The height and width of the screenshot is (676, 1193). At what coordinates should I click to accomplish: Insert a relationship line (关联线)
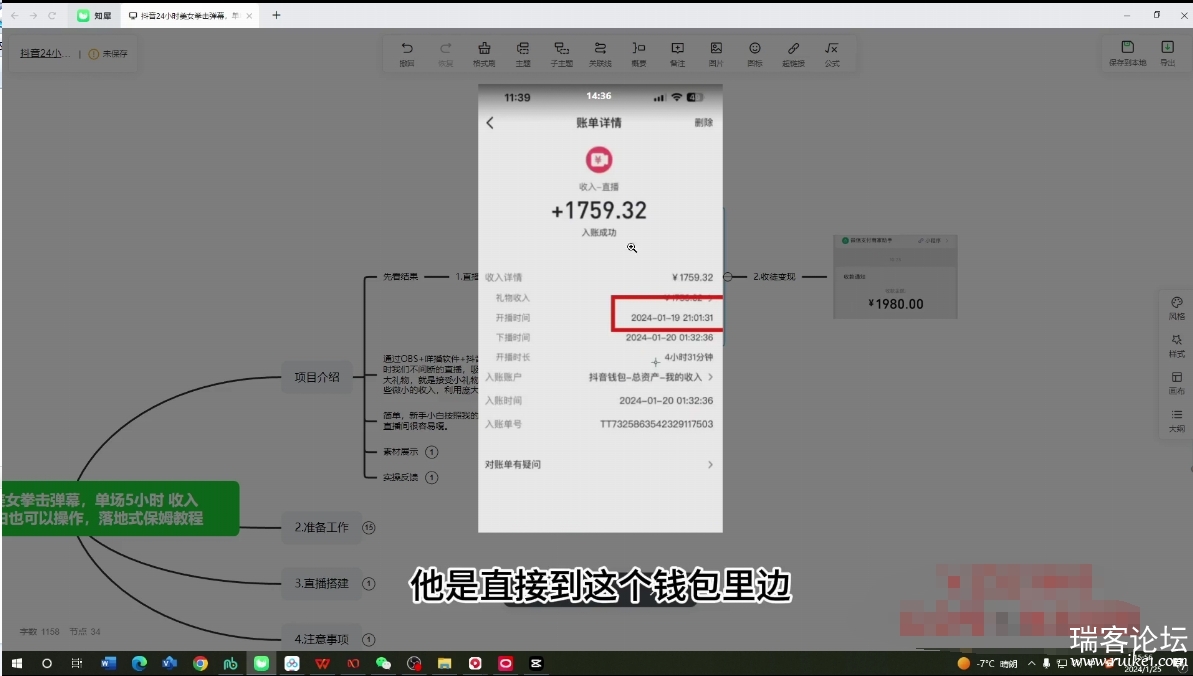coord(600,53)
